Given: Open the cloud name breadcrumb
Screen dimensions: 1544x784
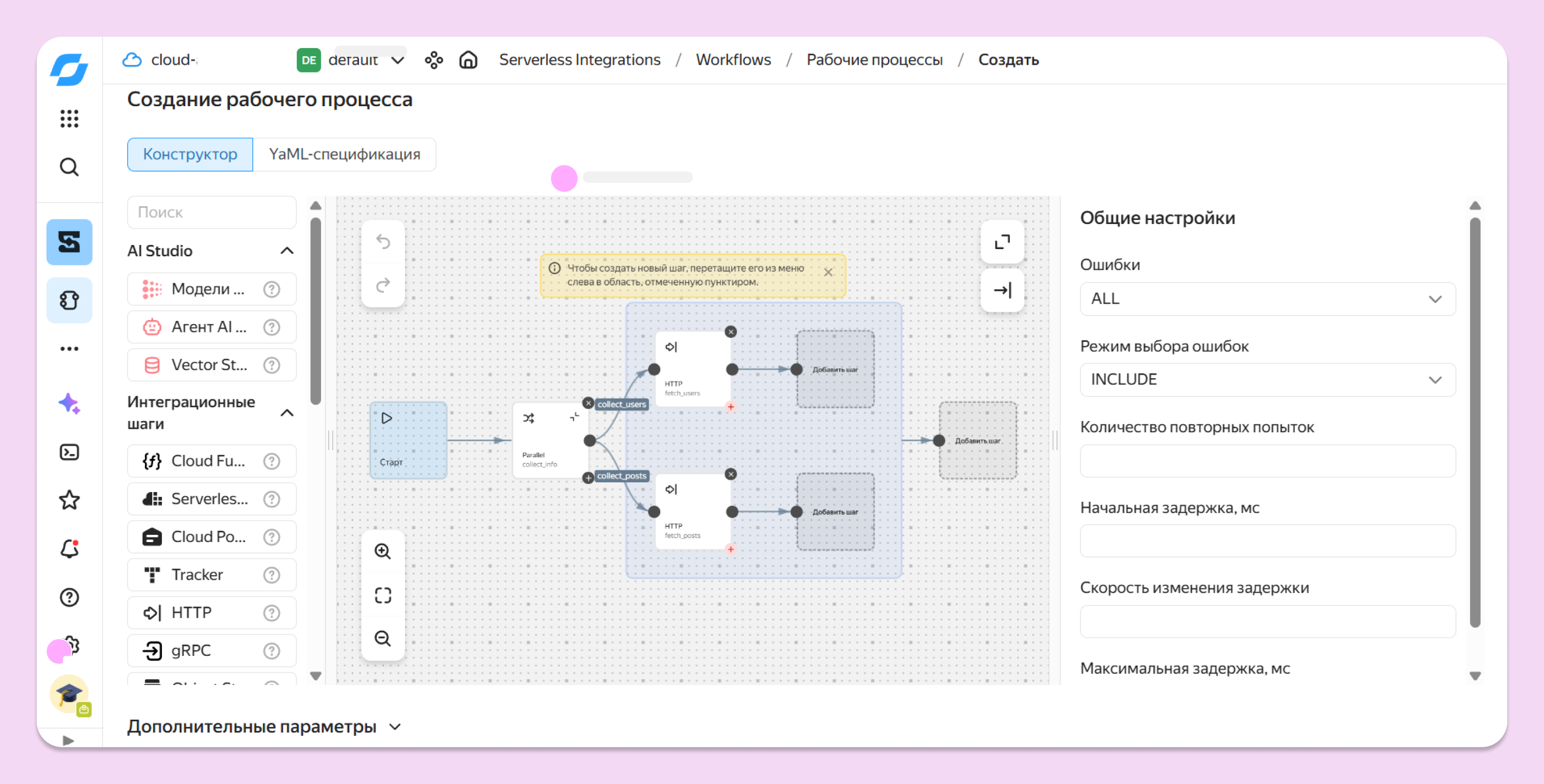Looking at the screenshot, I should 161,60.
